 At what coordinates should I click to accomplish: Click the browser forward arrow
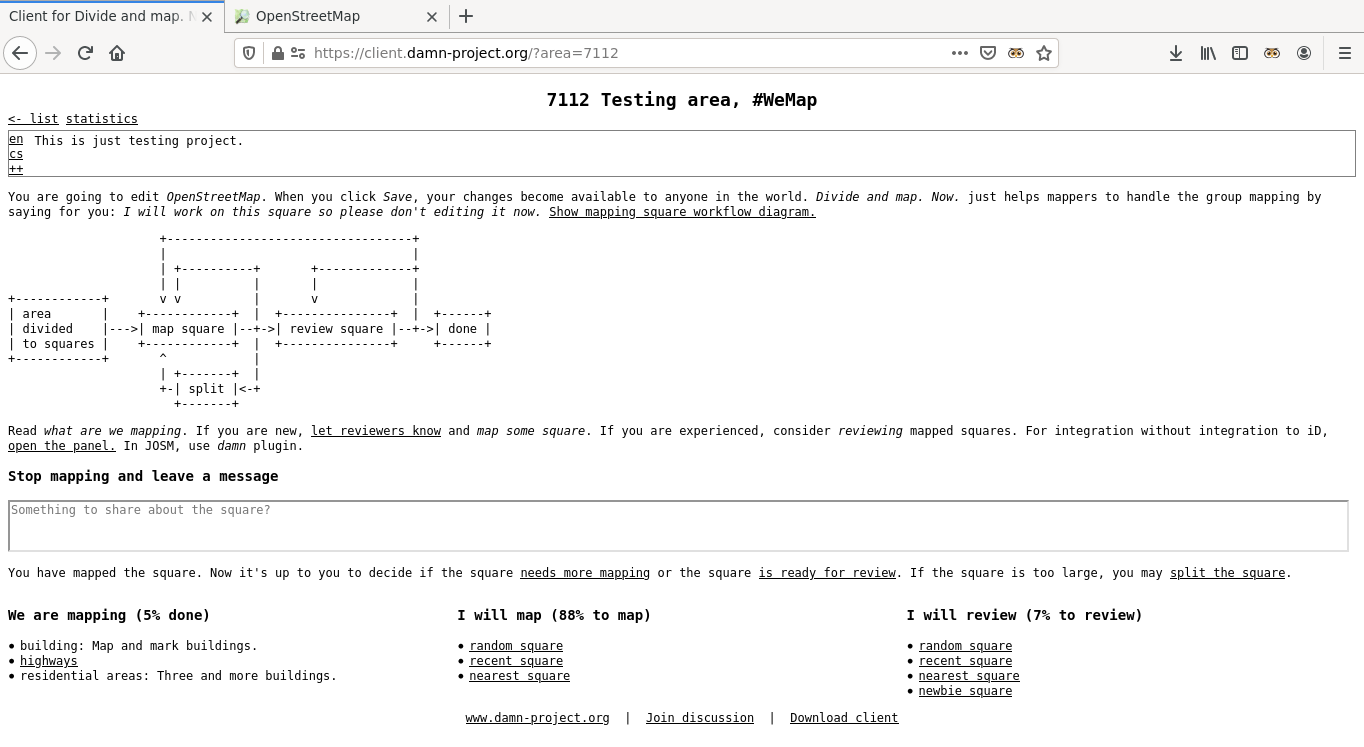[53, 53]
